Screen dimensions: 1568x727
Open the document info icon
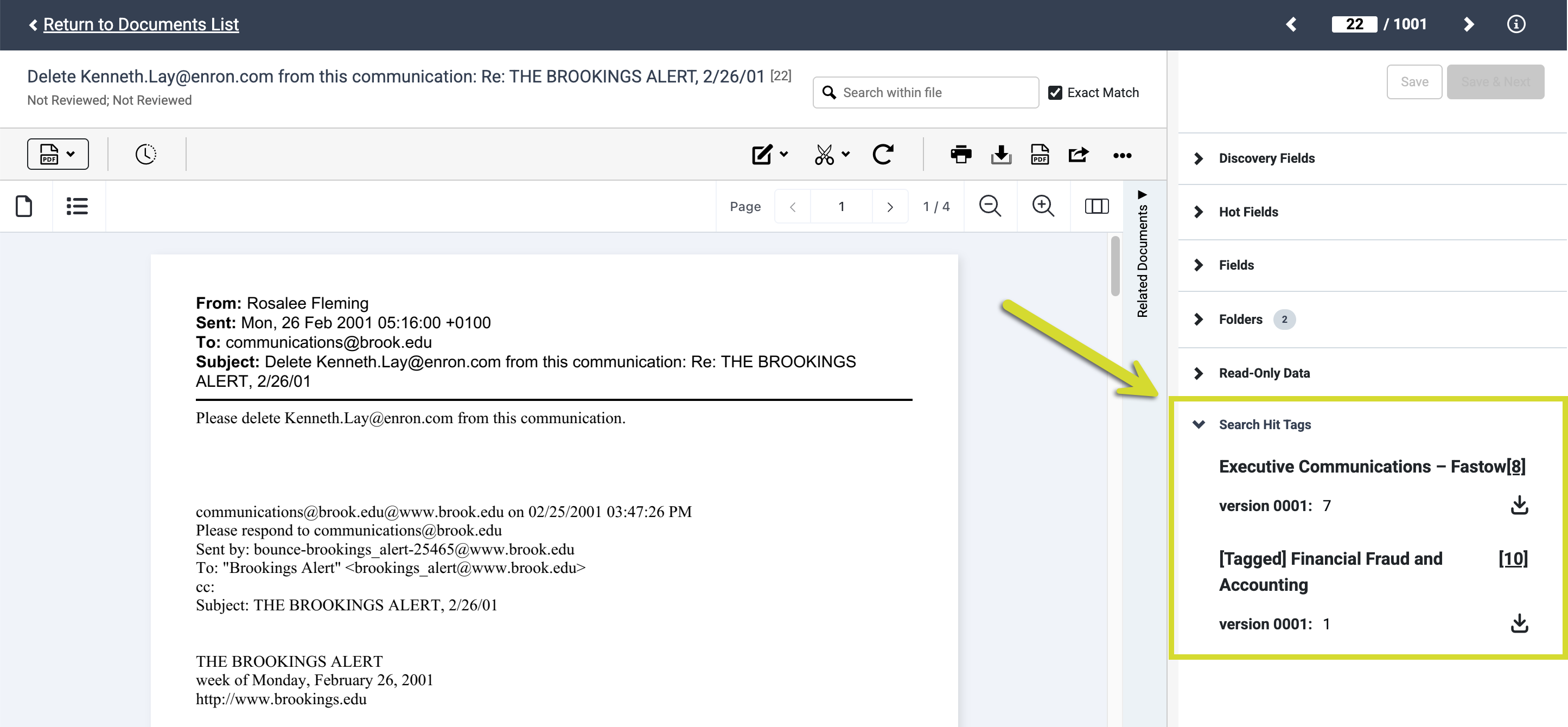pyautogui.click(x=1516, y=24)
